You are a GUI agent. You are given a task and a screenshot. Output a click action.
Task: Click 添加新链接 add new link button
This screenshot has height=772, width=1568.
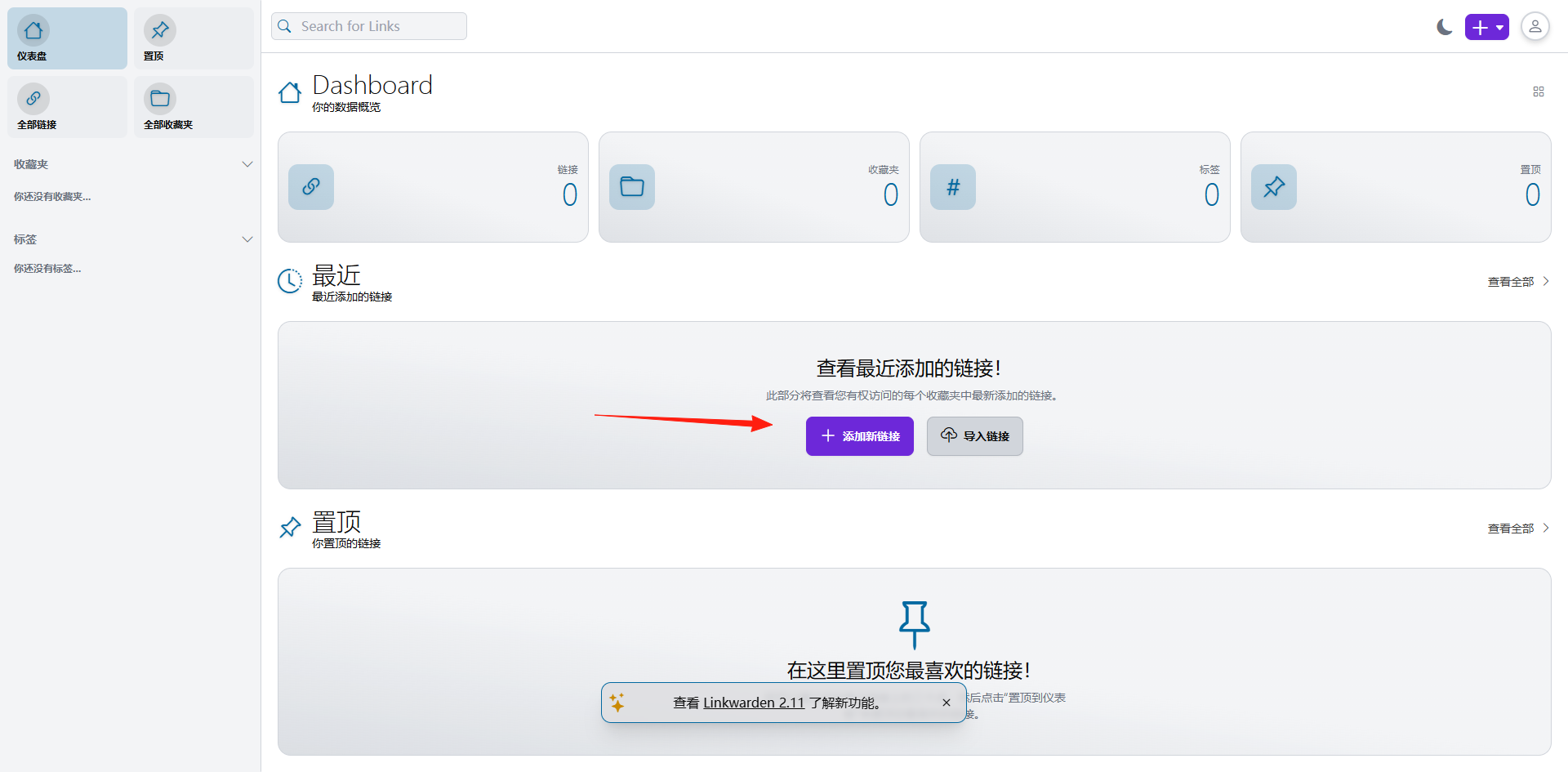pyautogui.click(x=860, y=436)
